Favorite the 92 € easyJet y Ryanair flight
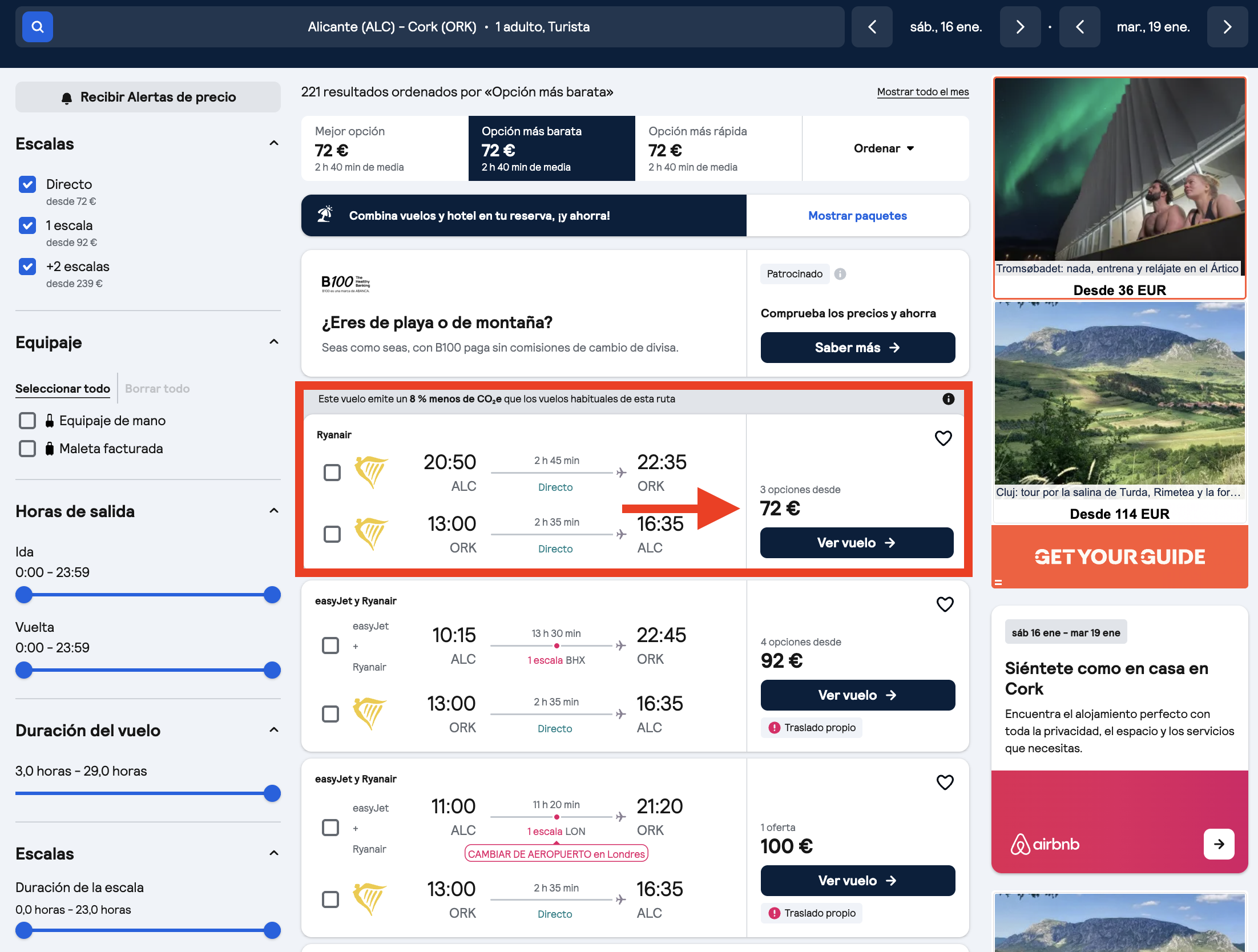This screenshot has width=1258, height=952. coord(945,604)
